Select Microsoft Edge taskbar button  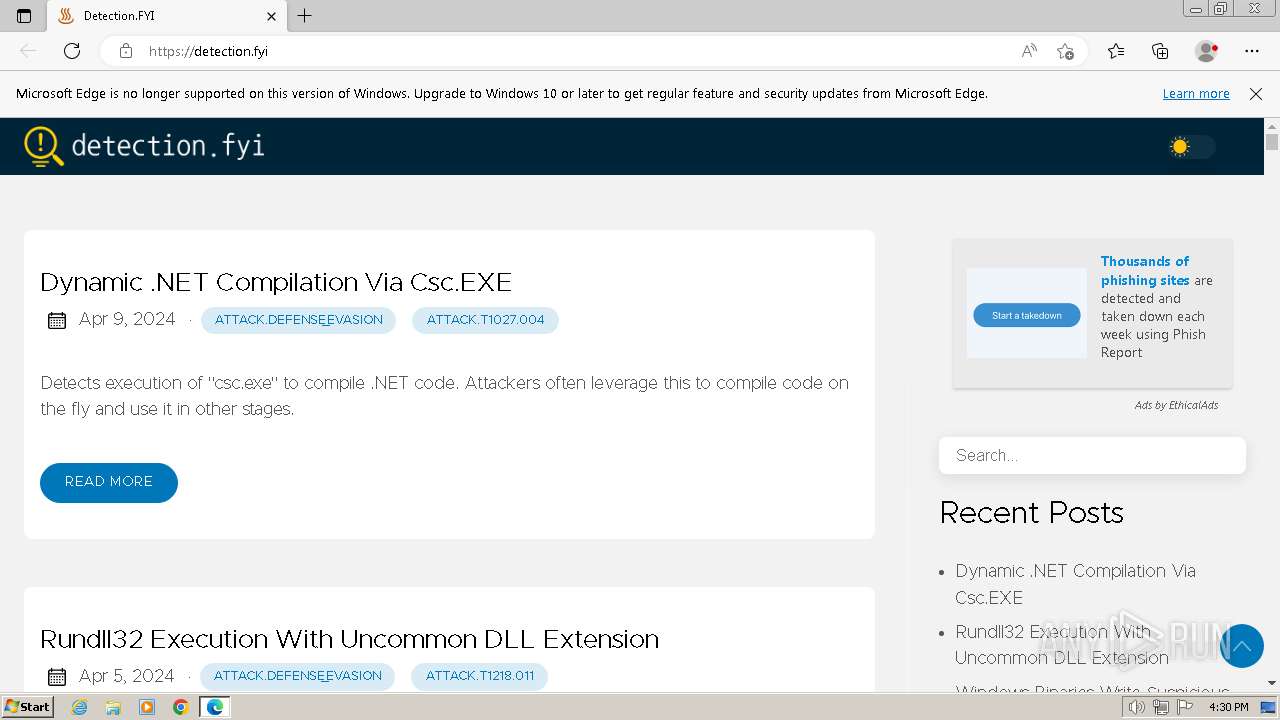[214, 707]
